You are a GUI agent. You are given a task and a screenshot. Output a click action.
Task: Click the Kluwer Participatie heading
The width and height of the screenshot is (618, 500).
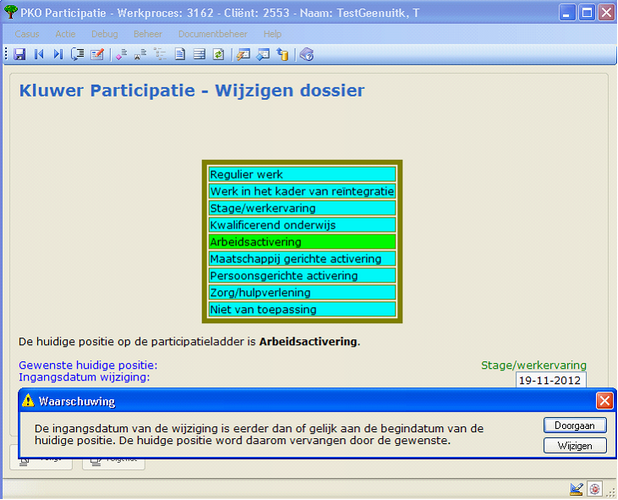[x=192, y=91]
